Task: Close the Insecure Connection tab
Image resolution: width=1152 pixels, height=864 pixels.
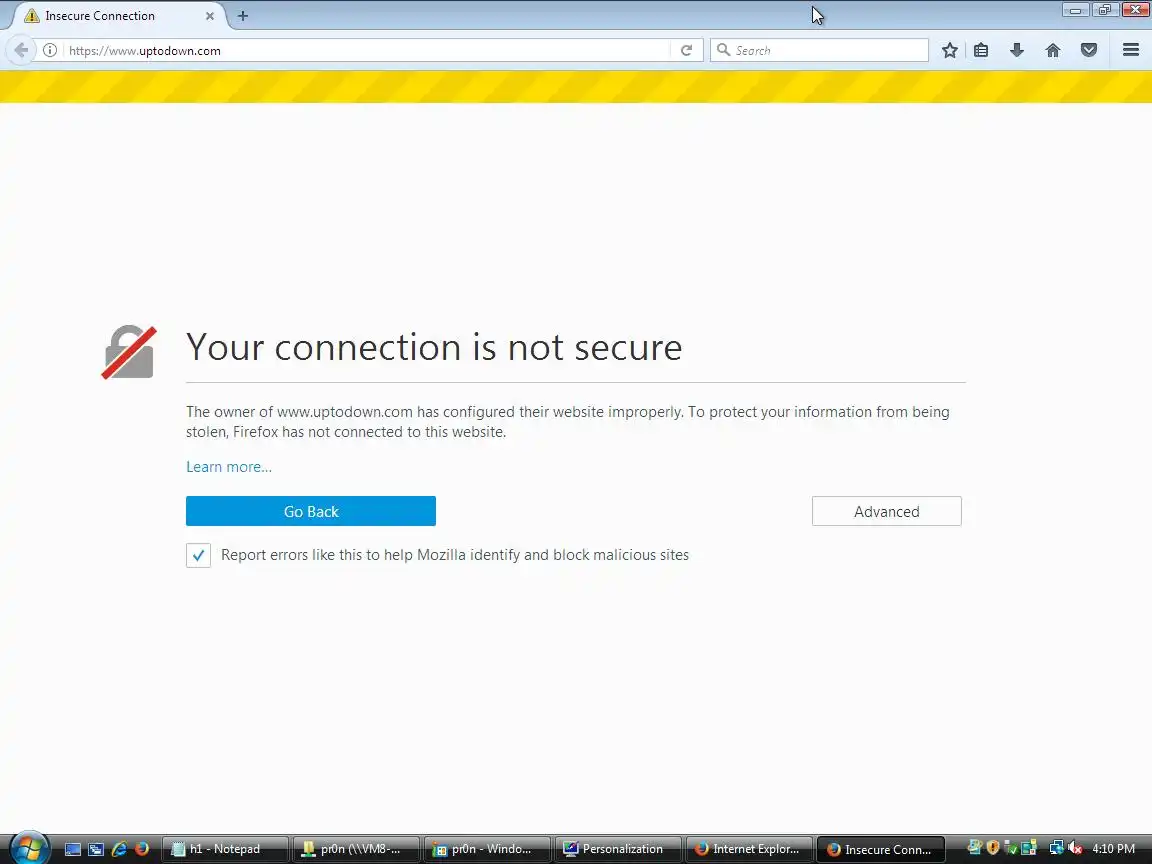Action: pyautogui.click(x=209, y=15)
